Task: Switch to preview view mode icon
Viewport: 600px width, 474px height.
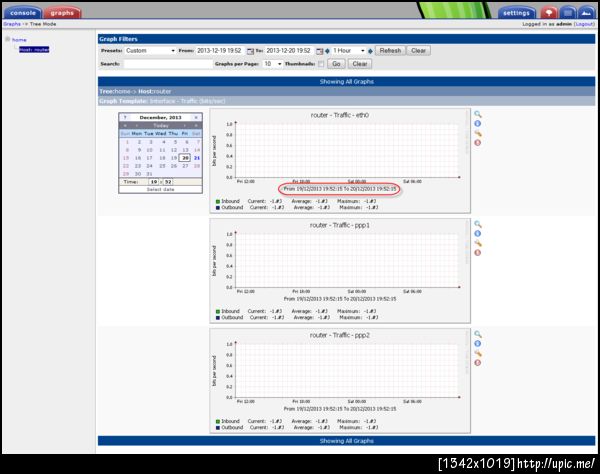Action: (x=586, y=13)
